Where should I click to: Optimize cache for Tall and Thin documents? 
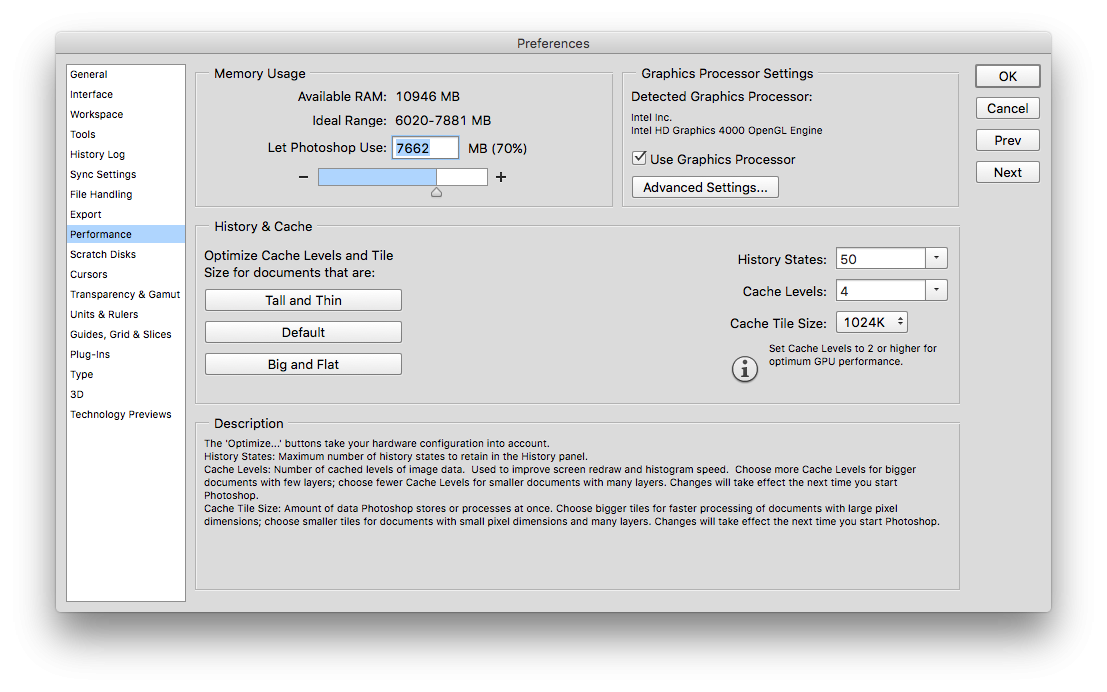(304, 300)
